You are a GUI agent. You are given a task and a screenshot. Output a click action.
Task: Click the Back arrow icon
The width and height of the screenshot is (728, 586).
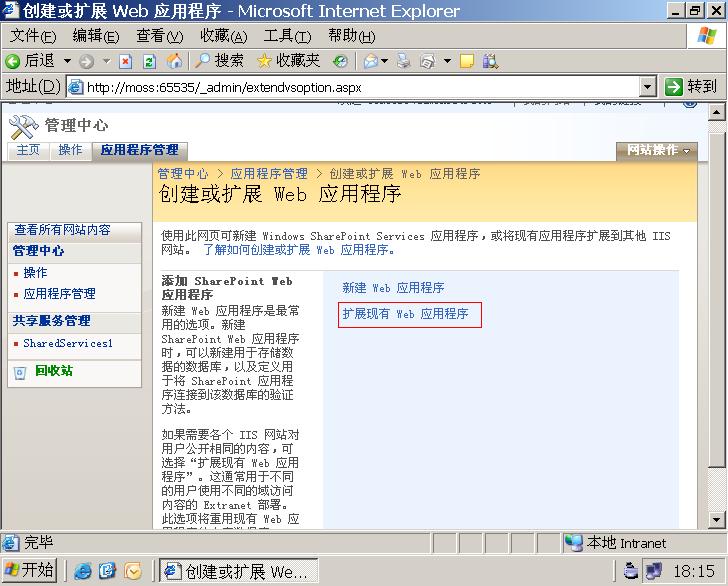point(13,61)
